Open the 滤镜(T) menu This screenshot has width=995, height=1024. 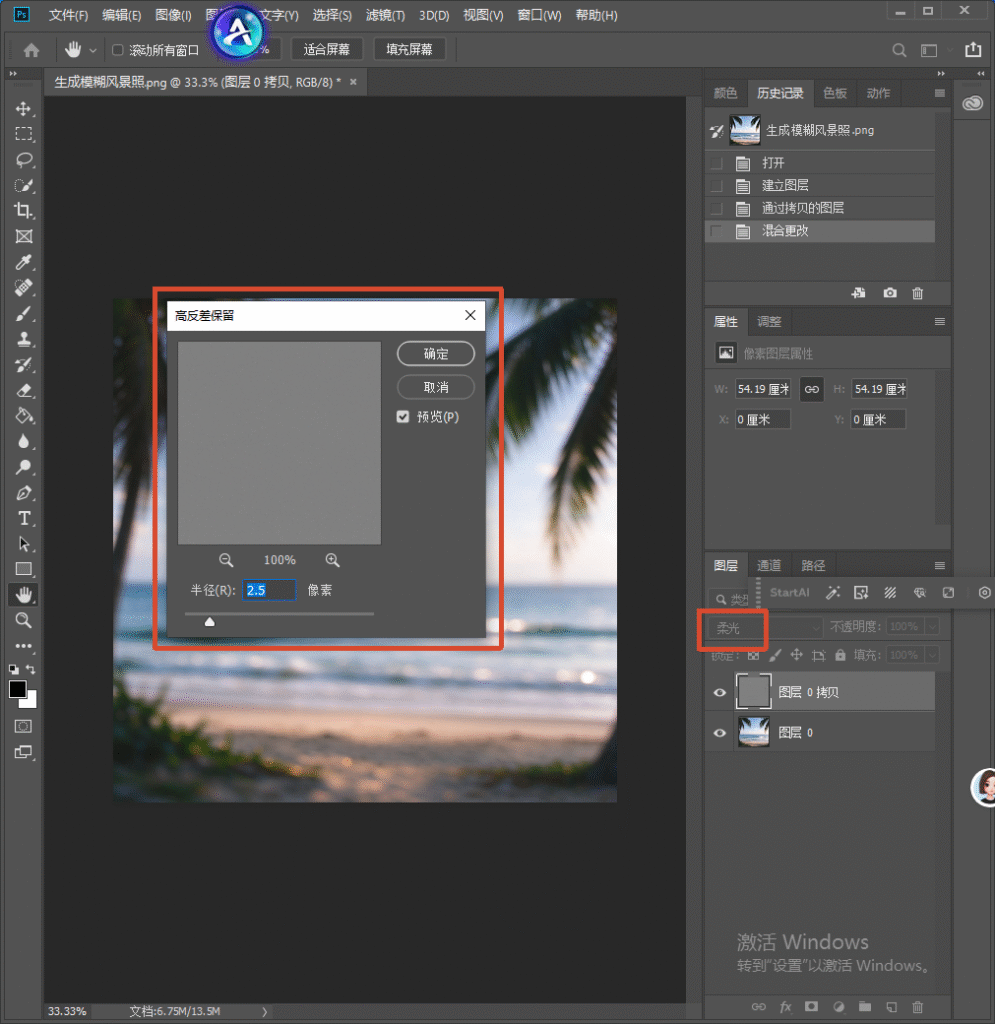pyautogui.click(x=385, y=15)
